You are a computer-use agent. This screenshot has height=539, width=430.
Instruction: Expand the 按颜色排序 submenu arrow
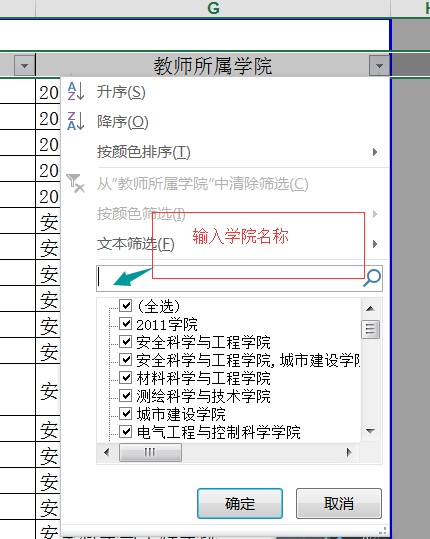[375, 152]
